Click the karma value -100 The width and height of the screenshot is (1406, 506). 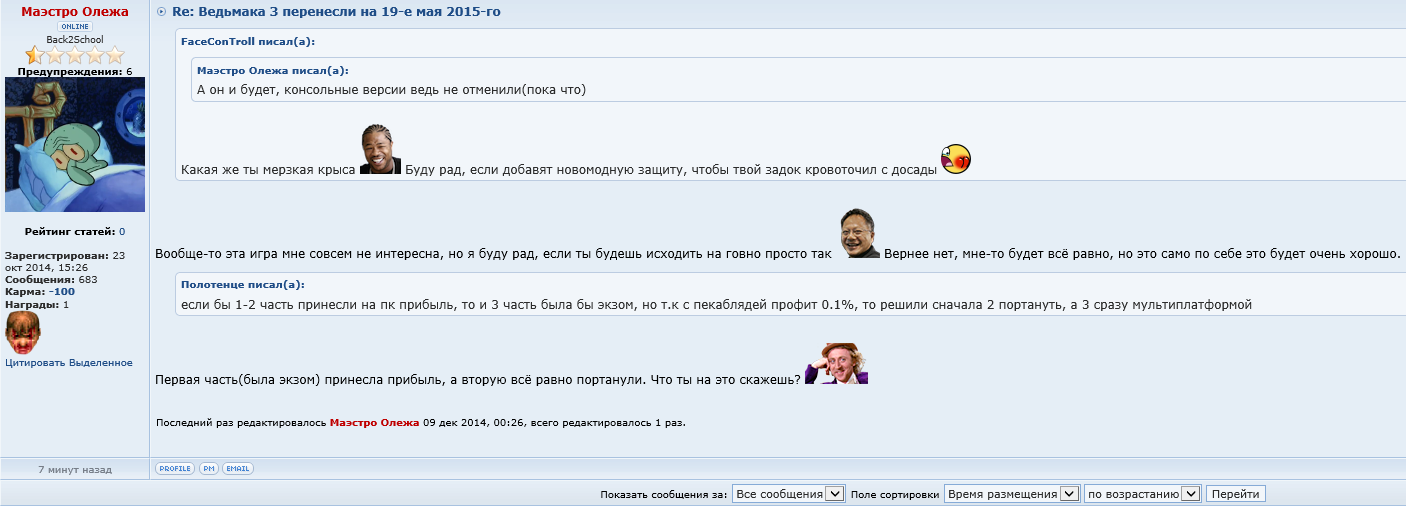pyautogui.click(x=62, y=292)
